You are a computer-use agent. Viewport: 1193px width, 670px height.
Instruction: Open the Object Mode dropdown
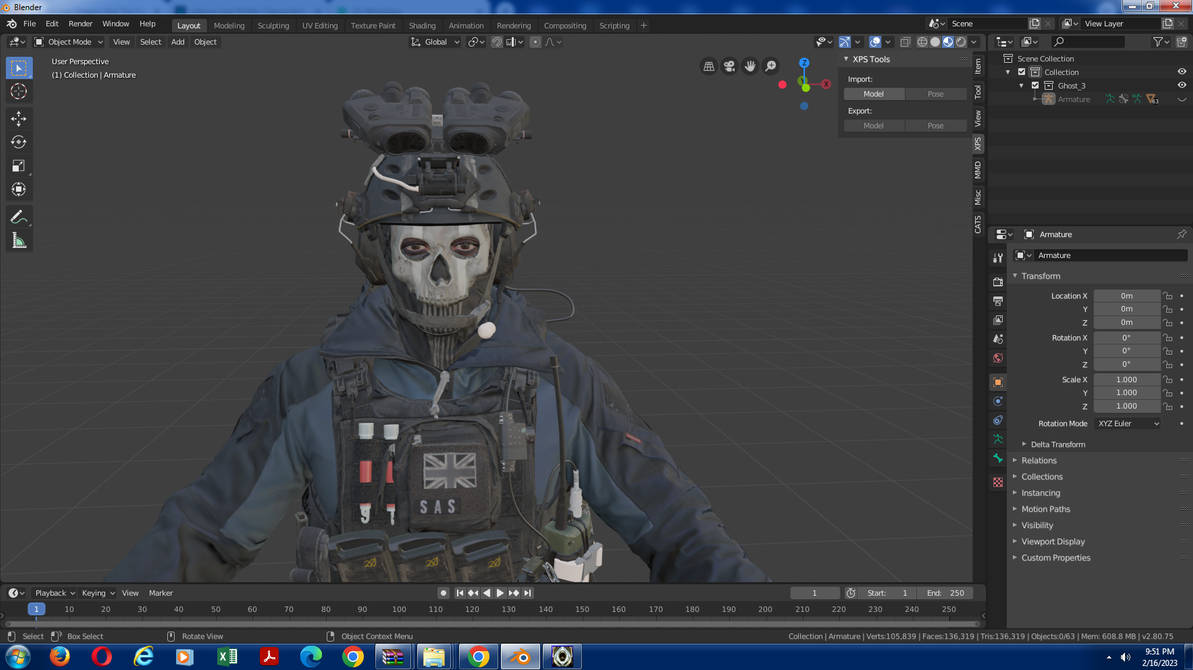[x=68, y=42]
